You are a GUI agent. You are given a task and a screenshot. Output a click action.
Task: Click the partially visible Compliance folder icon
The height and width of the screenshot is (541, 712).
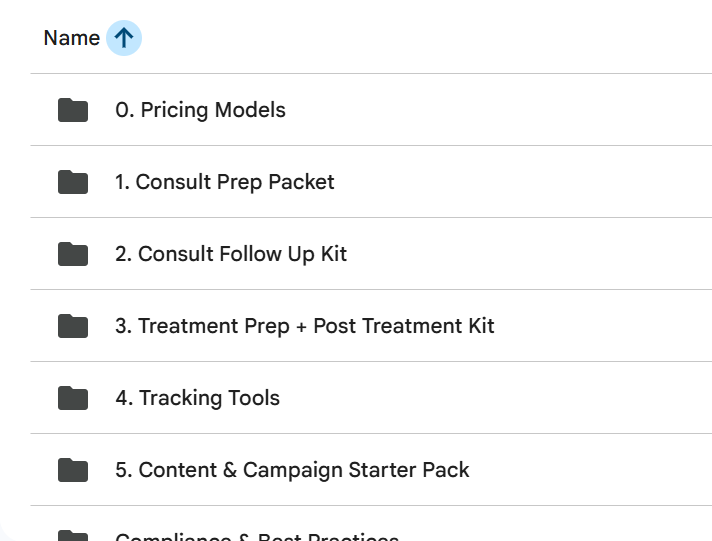[x=73, y=537]
